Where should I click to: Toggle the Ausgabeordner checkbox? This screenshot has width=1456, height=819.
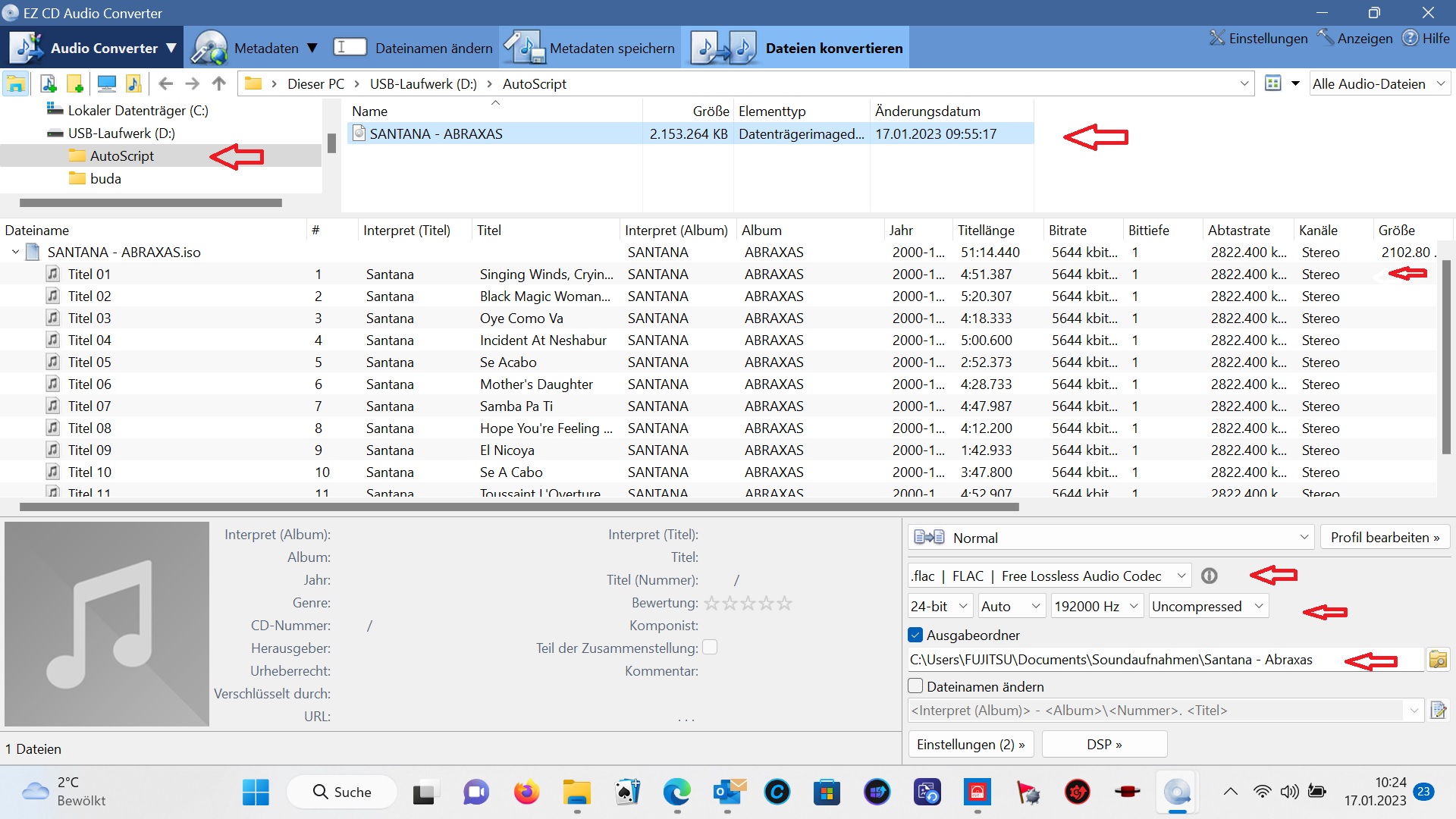tap(915, 635)
